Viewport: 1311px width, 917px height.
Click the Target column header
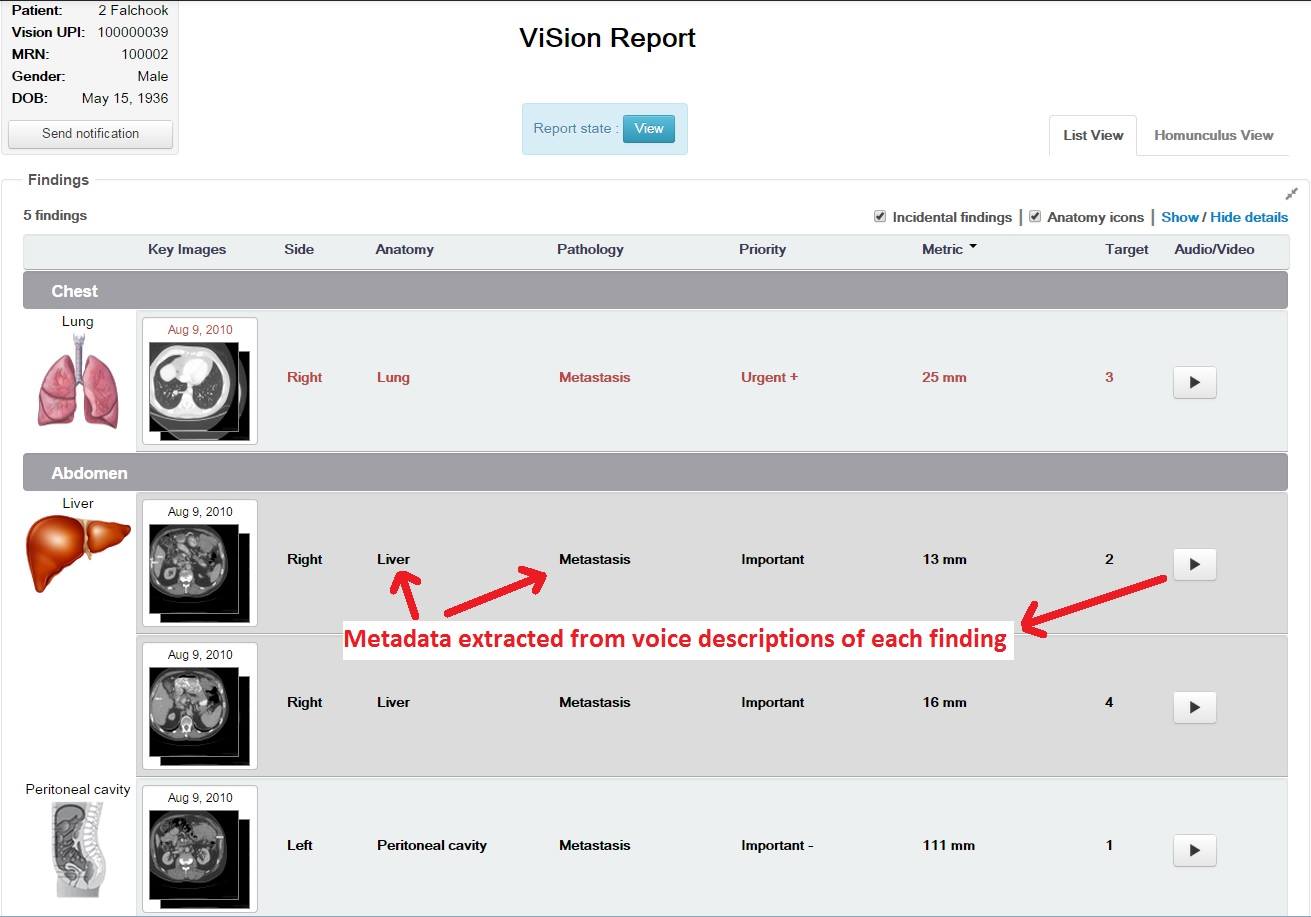[x=1127, y=249]
